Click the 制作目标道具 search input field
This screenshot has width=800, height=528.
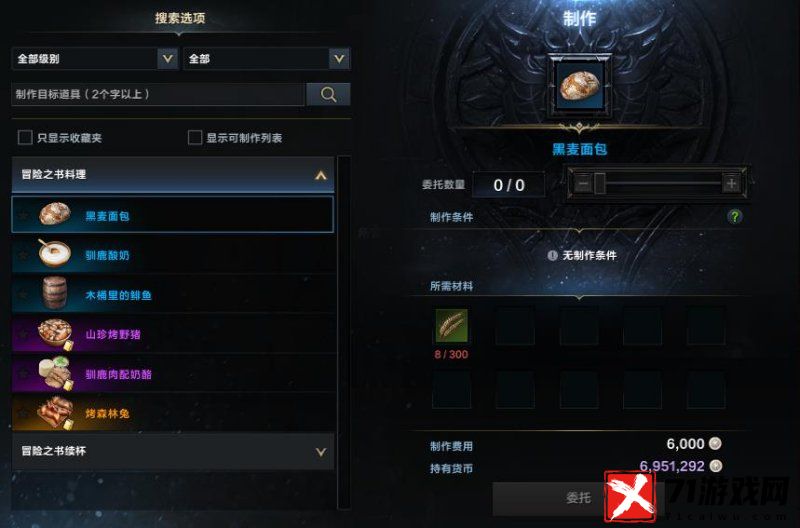[158, 94]
